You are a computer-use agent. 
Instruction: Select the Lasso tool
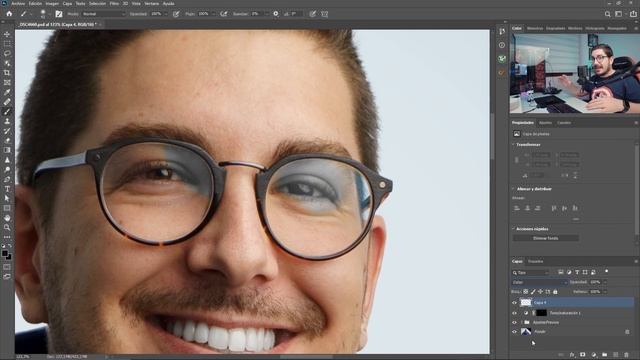pyautogui.click(x=7, y=53)
